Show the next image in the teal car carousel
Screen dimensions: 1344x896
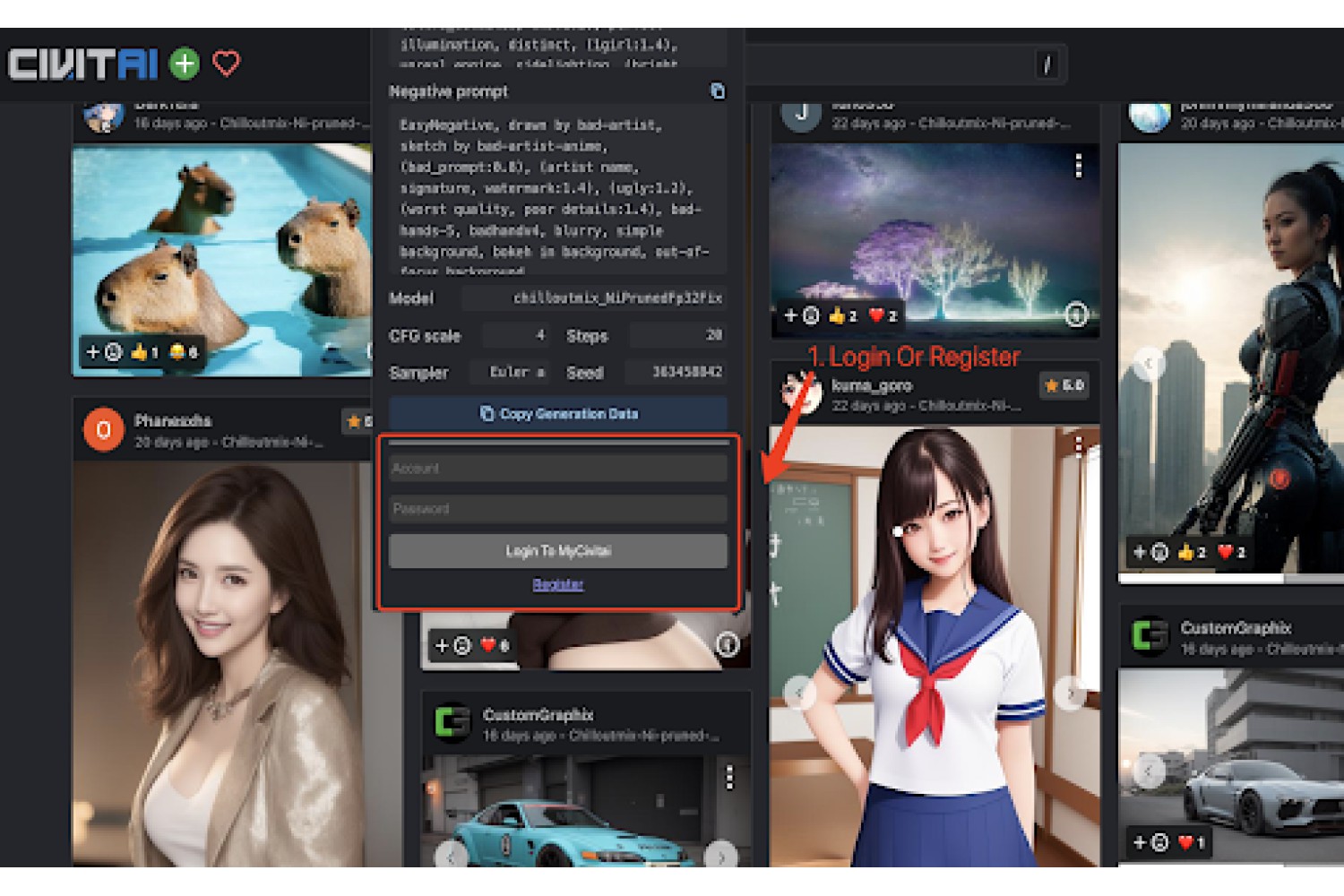coord(721,856)
